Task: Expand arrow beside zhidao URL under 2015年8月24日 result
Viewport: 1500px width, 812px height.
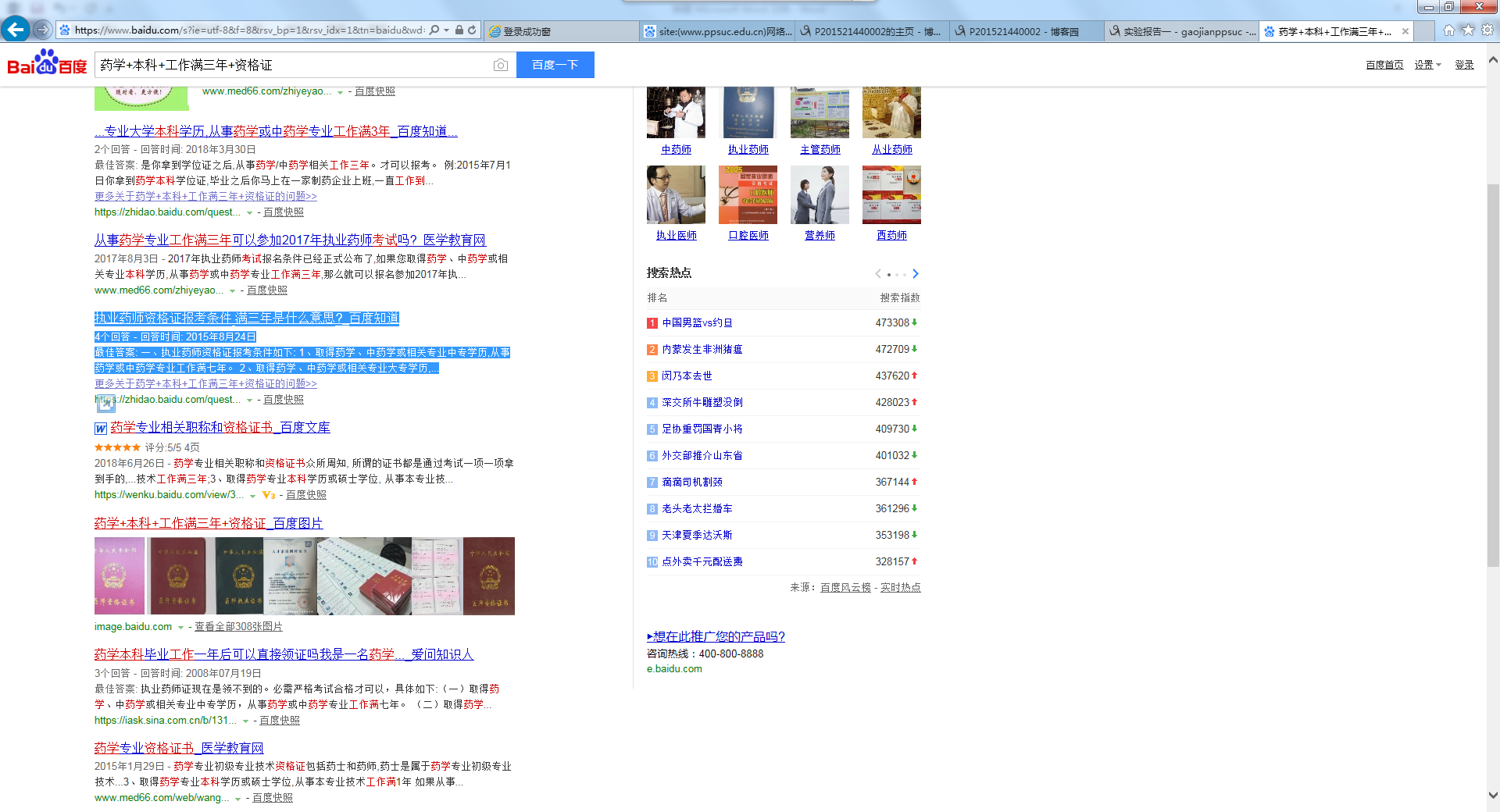Action: 249,400
